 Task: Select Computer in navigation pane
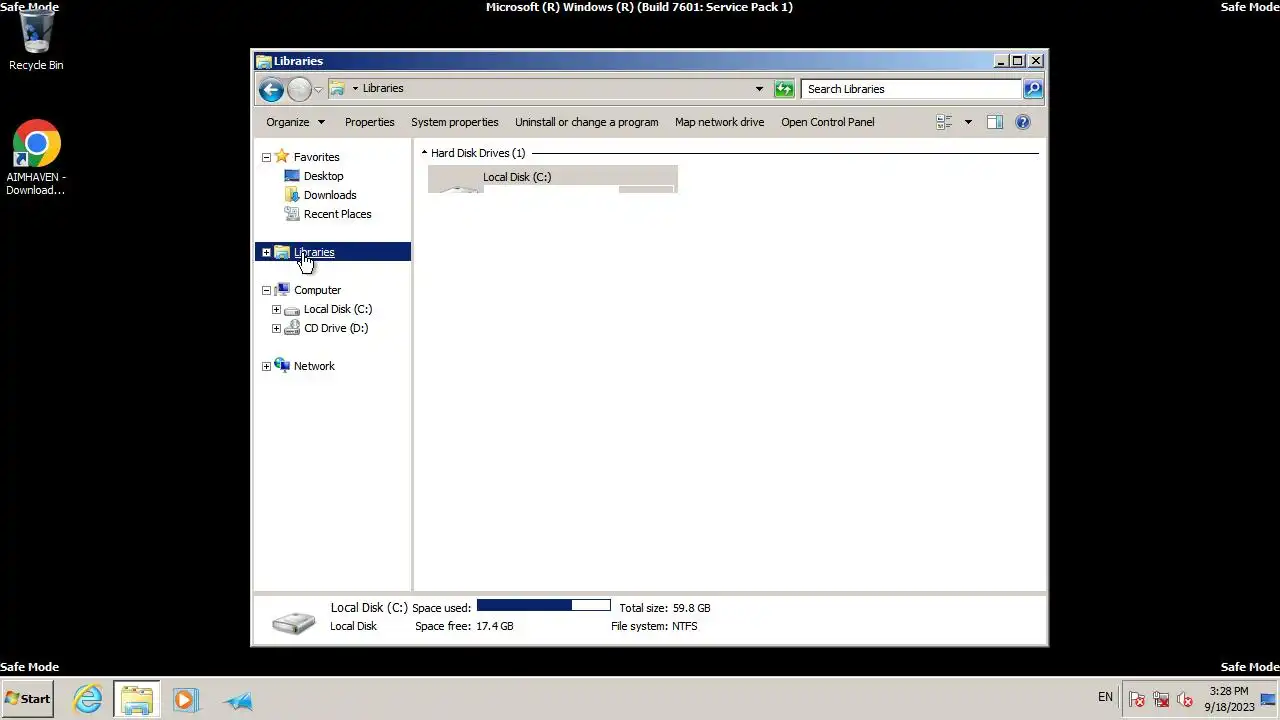318,290
